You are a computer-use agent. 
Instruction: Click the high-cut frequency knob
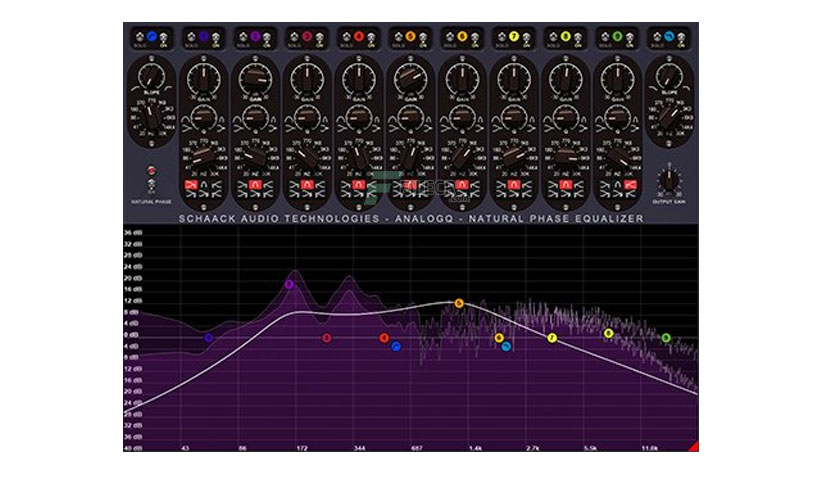click(669, 116)
